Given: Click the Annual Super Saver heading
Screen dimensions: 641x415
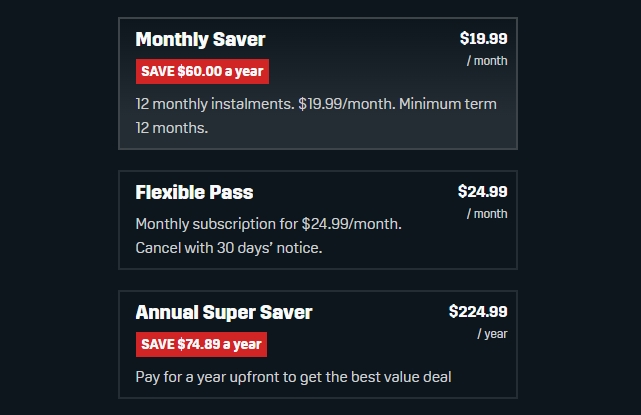Looking at the screenshot, I should click(x=224, y=312).
